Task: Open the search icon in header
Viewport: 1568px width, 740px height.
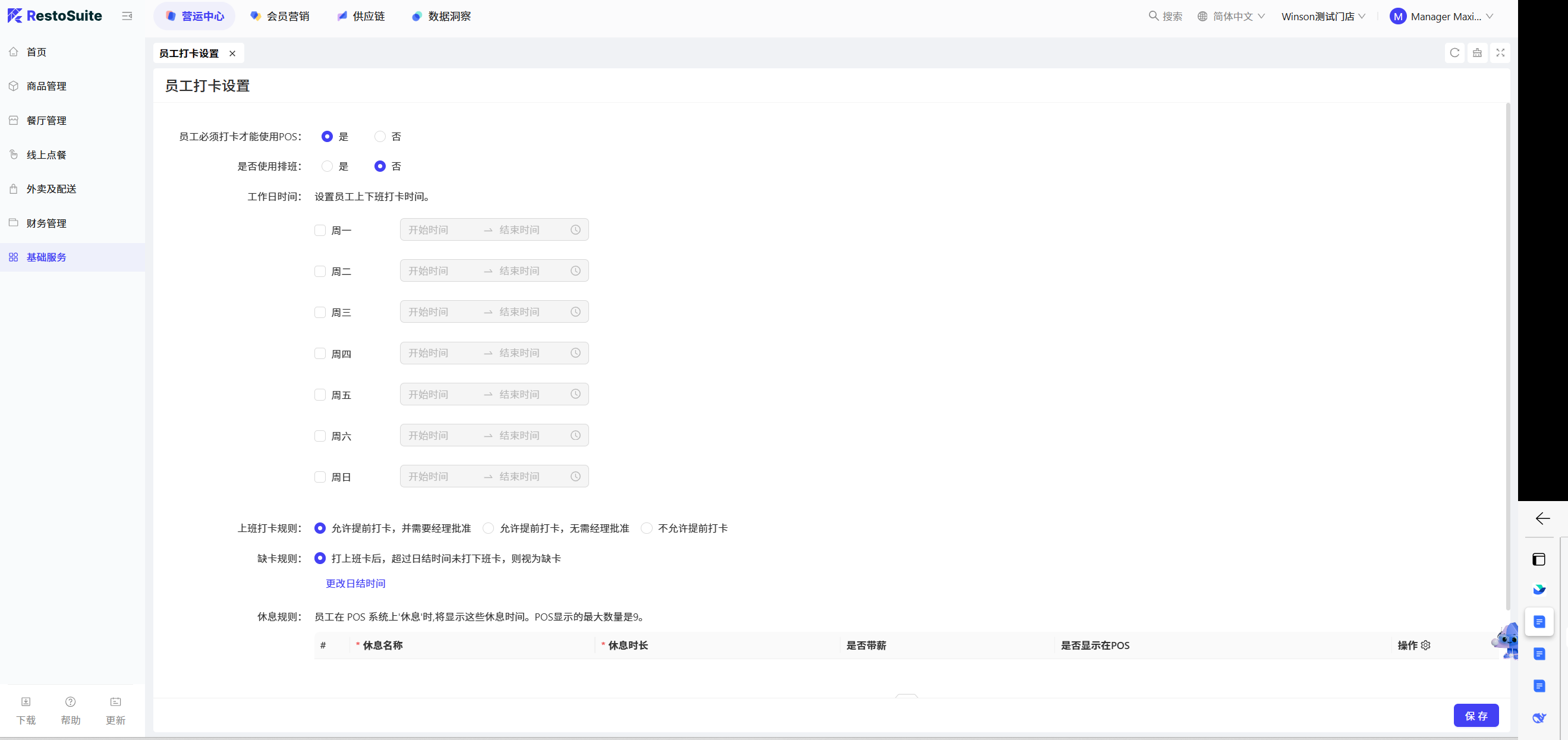Action: (x=1153, y=17)
